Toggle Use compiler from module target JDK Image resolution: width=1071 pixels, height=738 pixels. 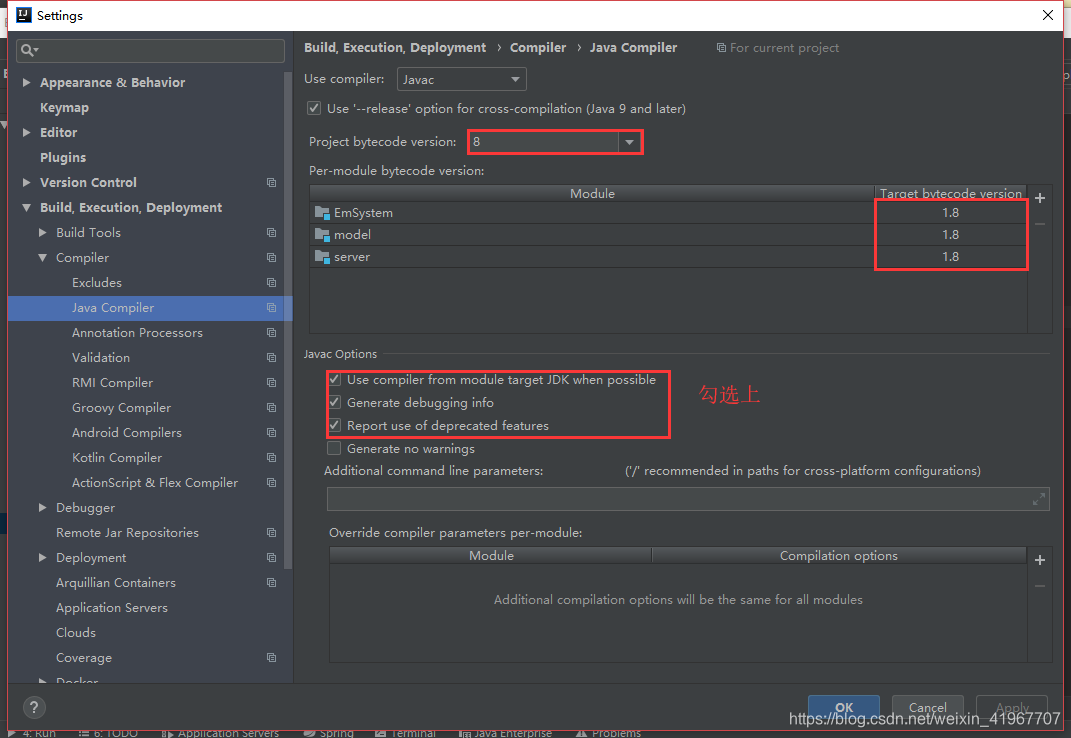[334, 379]
